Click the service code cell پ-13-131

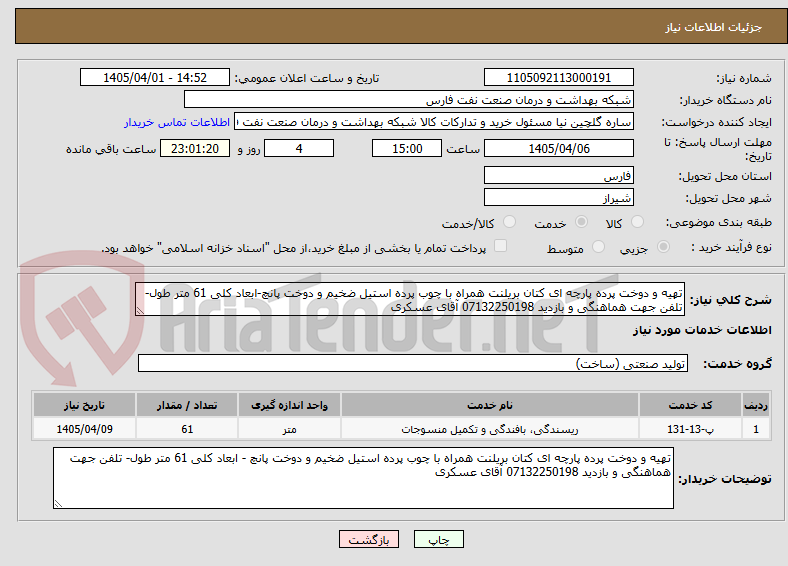691,429
